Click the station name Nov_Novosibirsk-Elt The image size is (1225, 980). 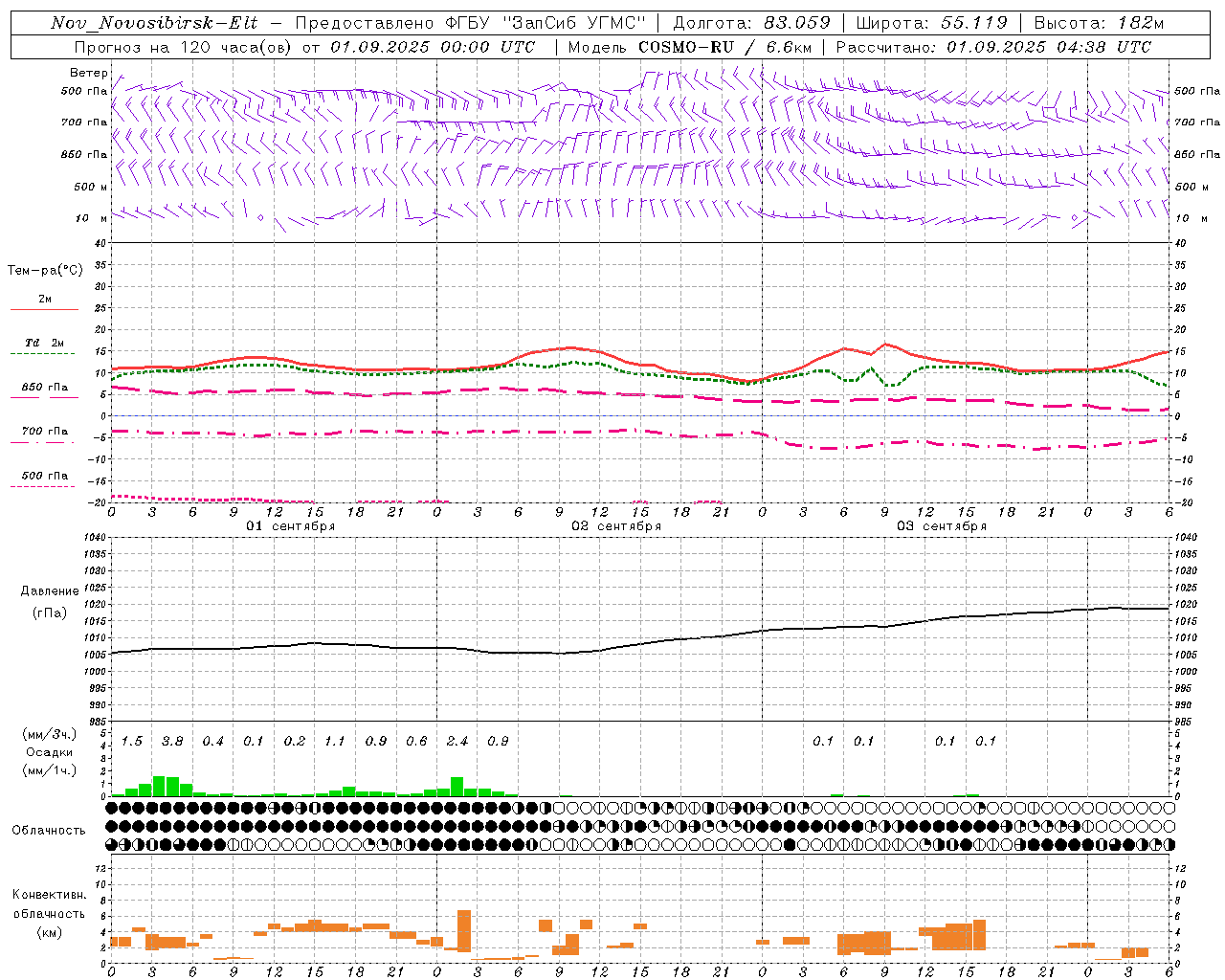[154, 23]
